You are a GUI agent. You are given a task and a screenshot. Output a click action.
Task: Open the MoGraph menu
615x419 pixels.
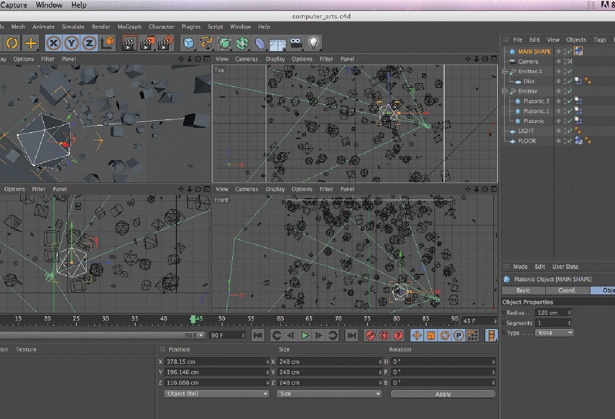[130, 27]
